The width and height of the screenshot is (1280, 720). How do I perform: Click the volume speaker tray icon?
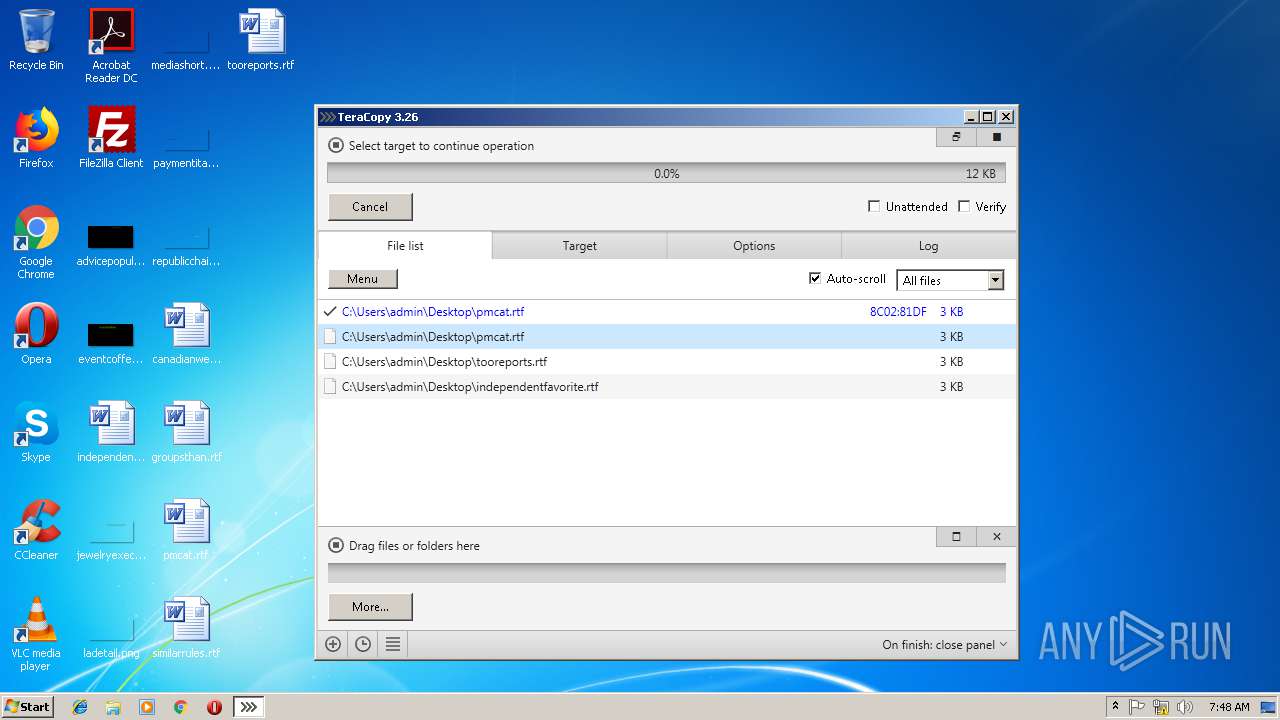click(1184, 707)
